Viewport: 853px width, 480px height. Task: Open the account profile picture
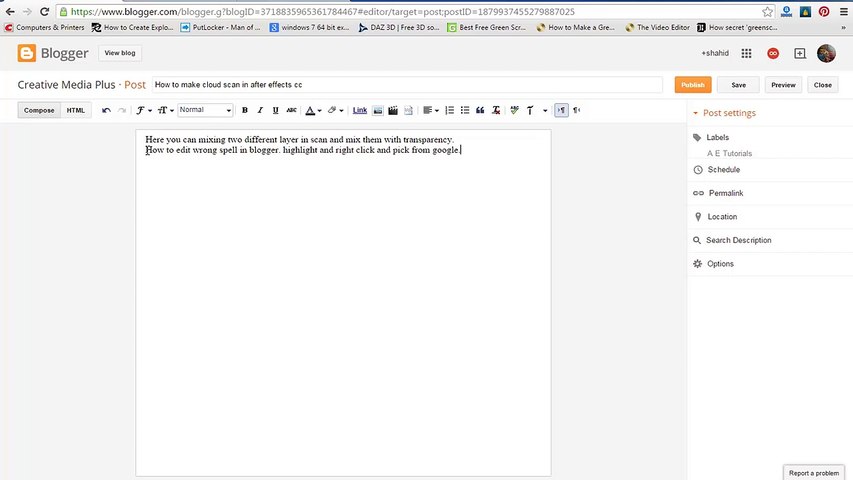click(826, 53)
